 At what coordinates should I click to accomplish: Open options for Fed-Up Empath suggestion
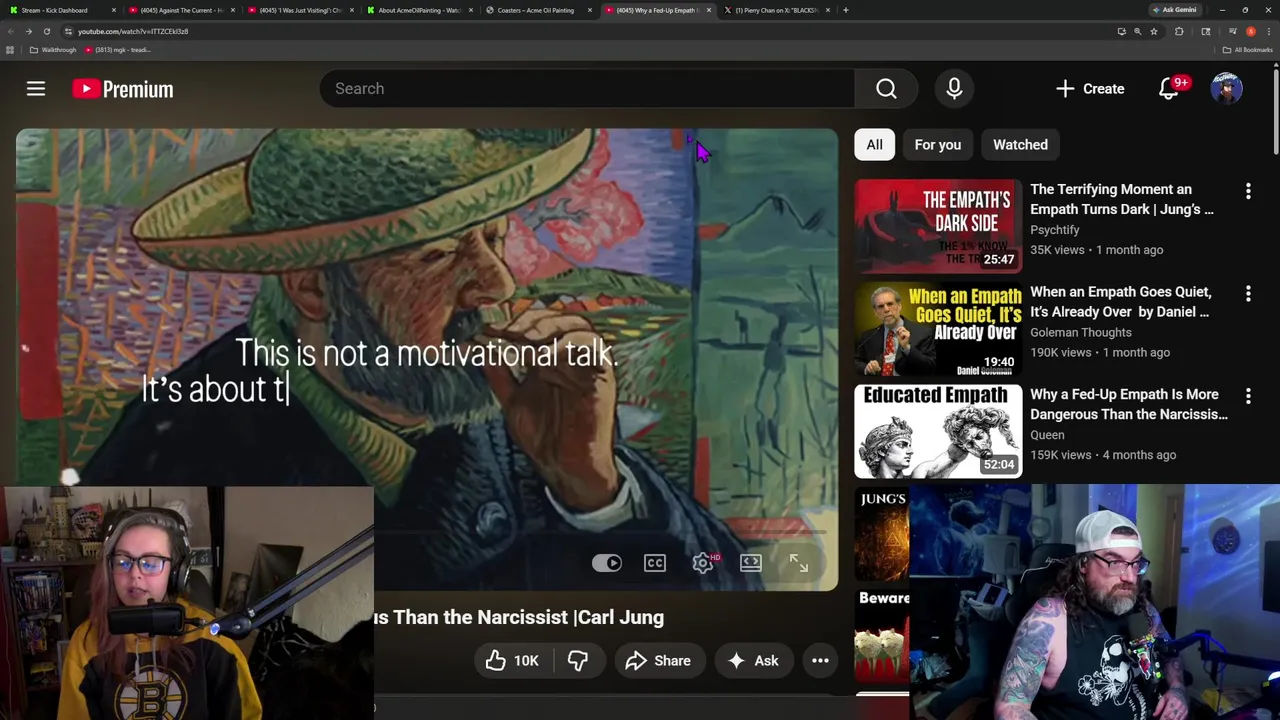coord(1248,396)
